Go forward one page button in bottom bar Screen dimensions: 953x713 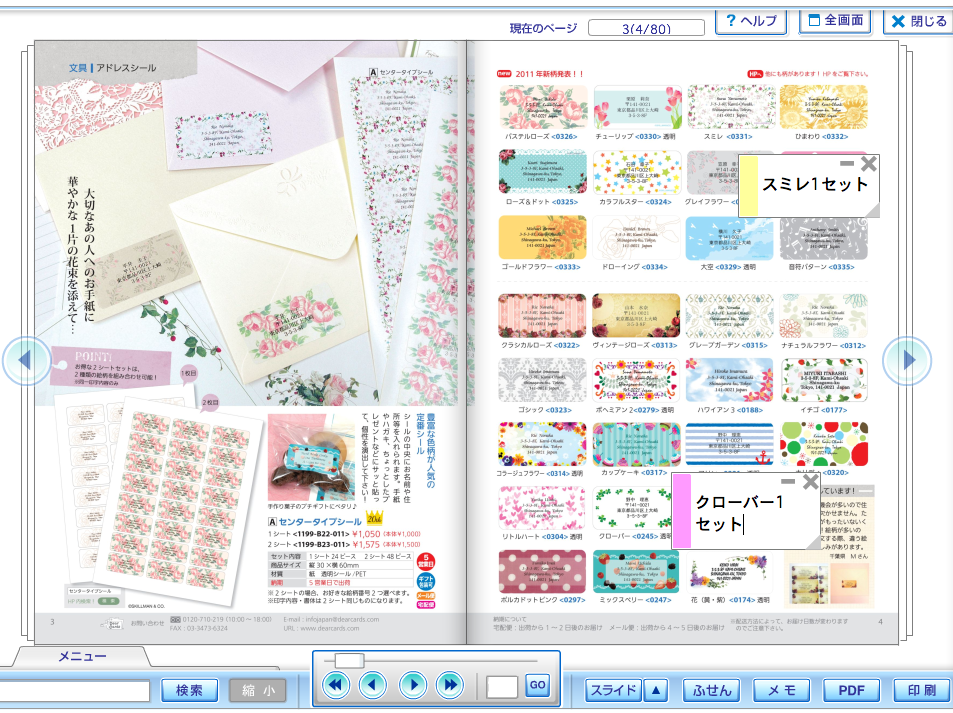pos(413,685)
